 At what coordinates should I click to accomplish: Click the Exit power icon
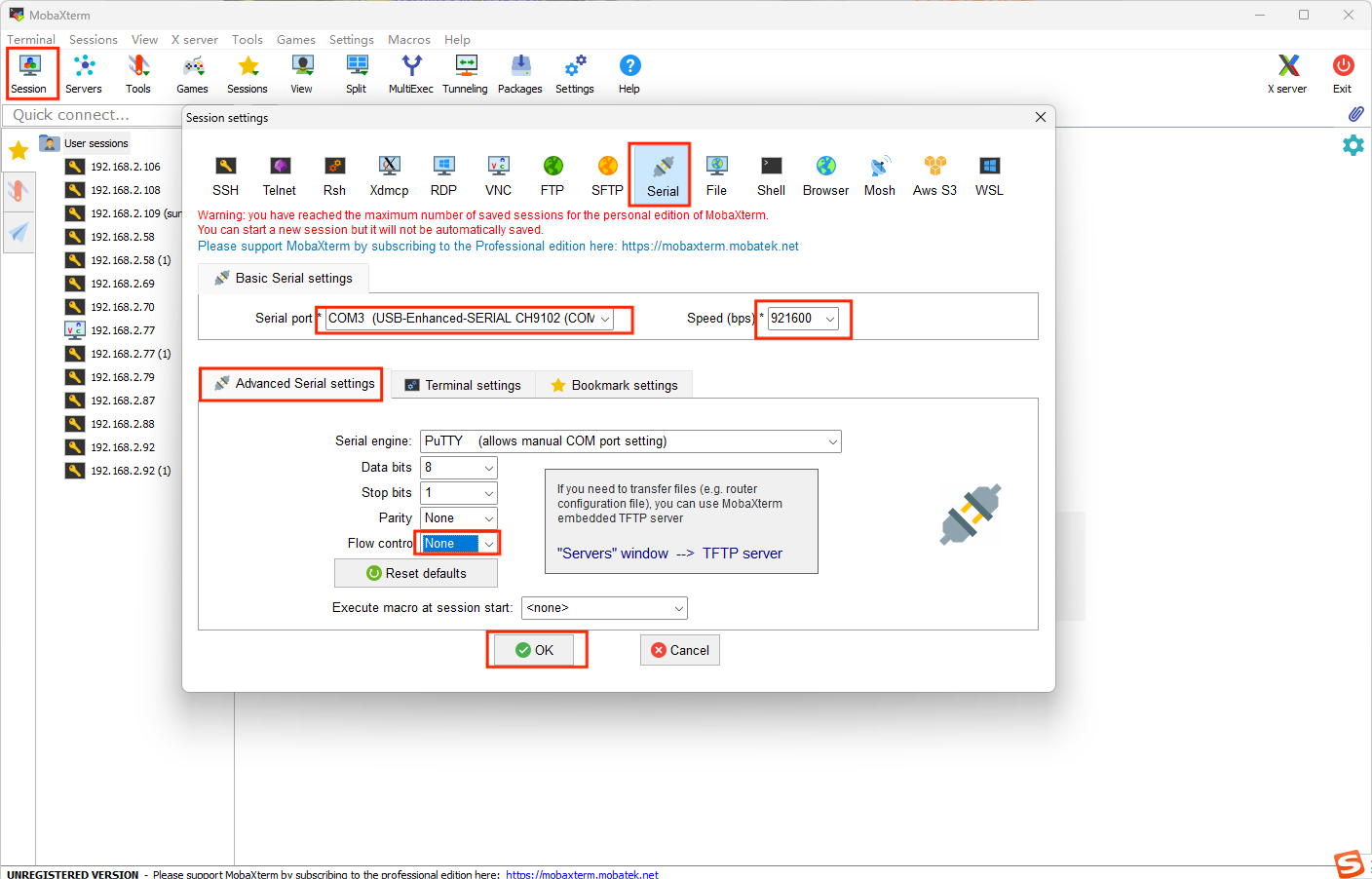tap(1343, 74)
